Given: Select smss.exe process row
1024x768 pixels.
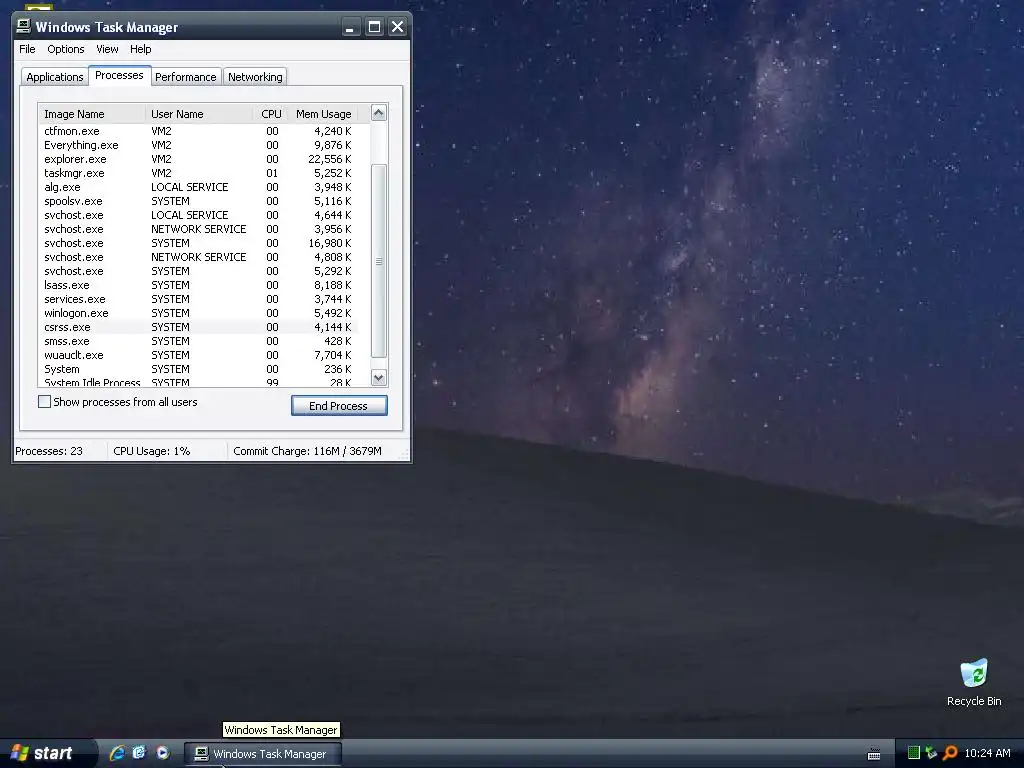Looking at the screenshot, I should [x=198, y=342].
